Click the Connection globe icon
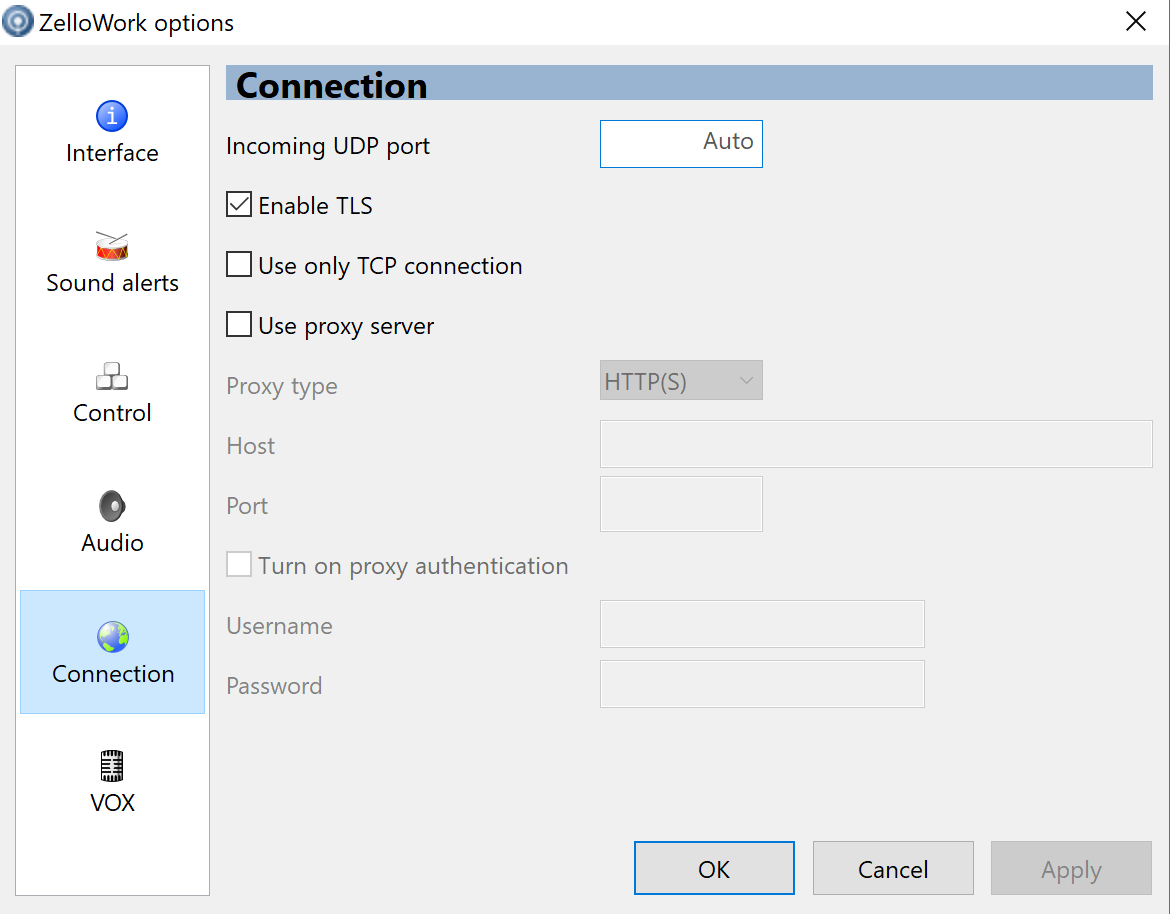Image resolution: width=1170 pixels, height=914 pixels. [x=113, y=636]
